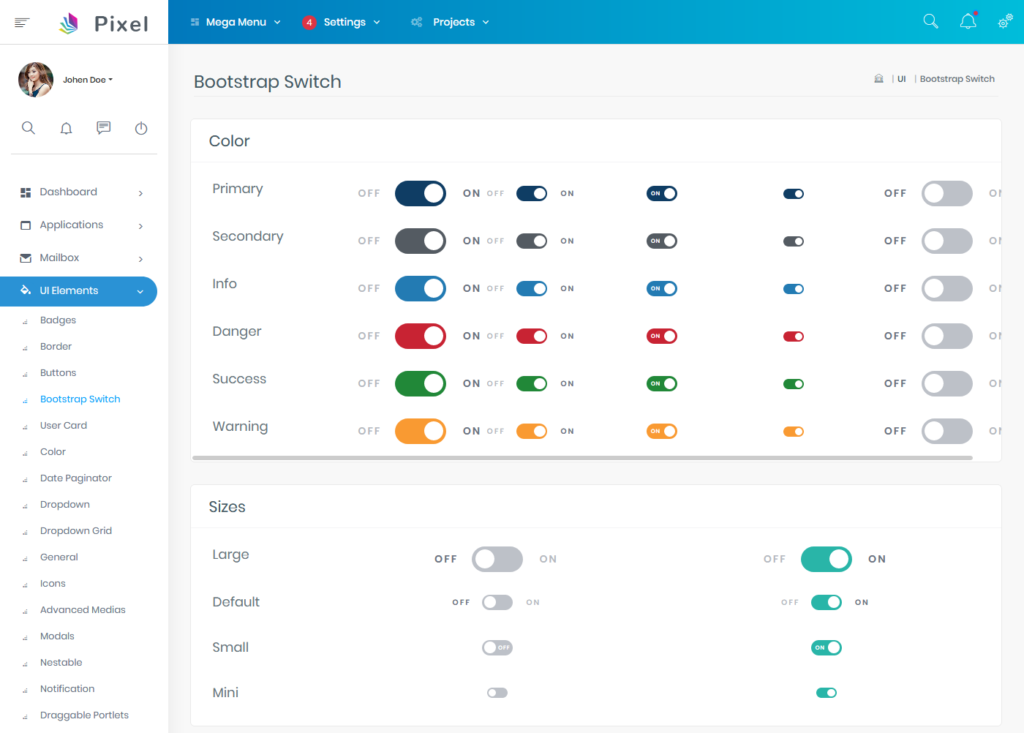Click the chat messages icon under the profile
The width and height of the screenshot is (1024, 733).
click(103, 128)
